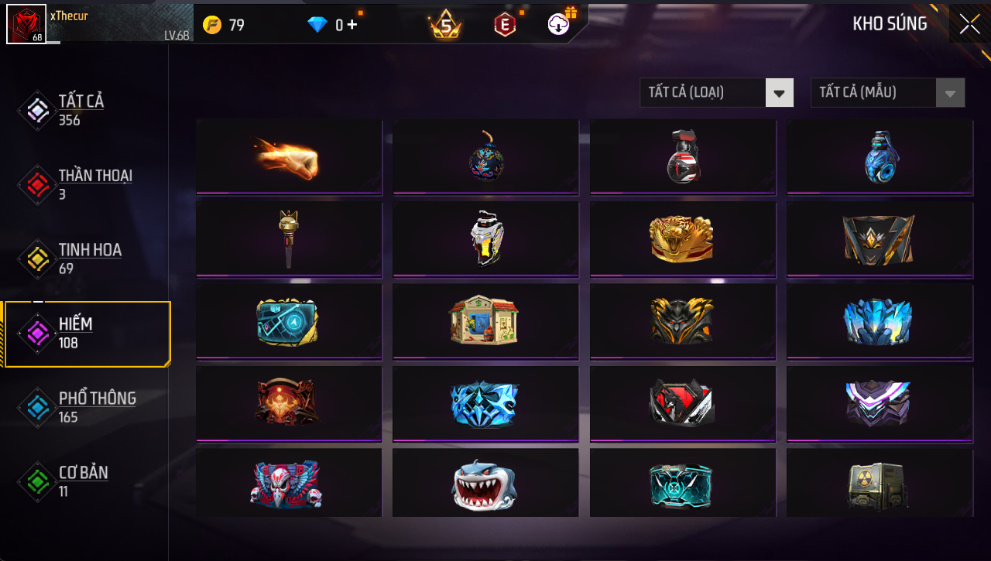Pick the golden tiger loot box skin
The width and height of the screenshot is (991, 561).
[683, 238]
